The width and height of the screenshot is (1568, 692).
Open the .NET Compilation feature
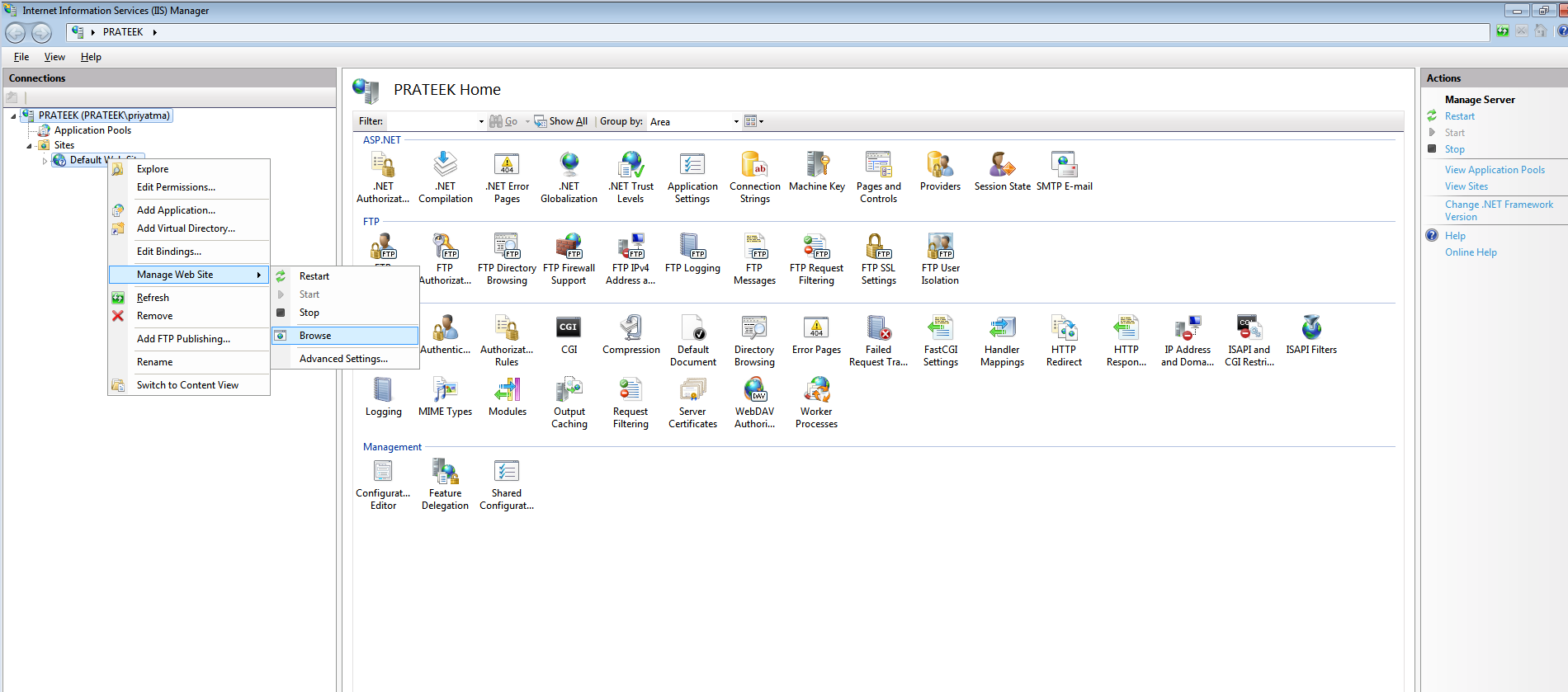446,177
